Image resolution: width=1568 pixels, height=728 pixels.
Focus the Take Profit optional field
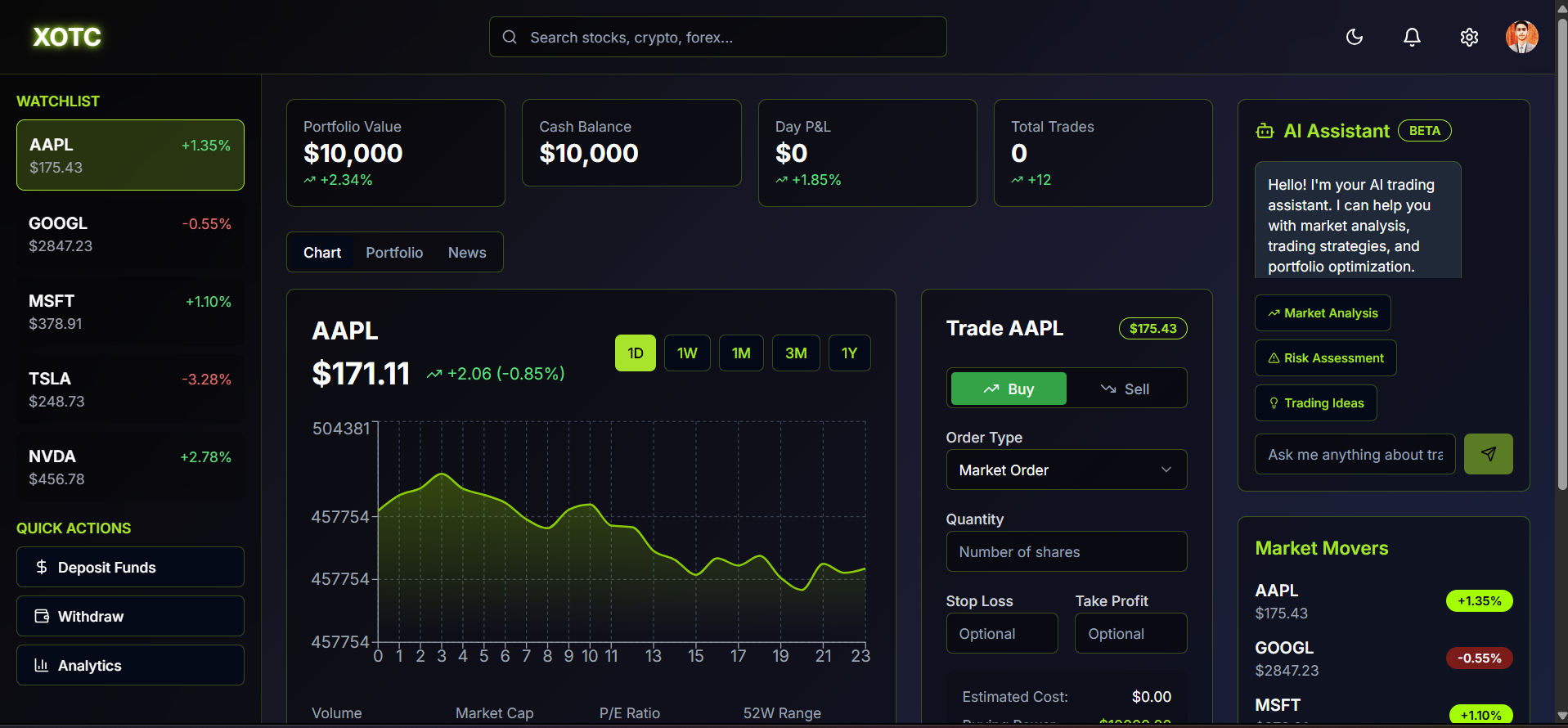(x=1131, y=633)
